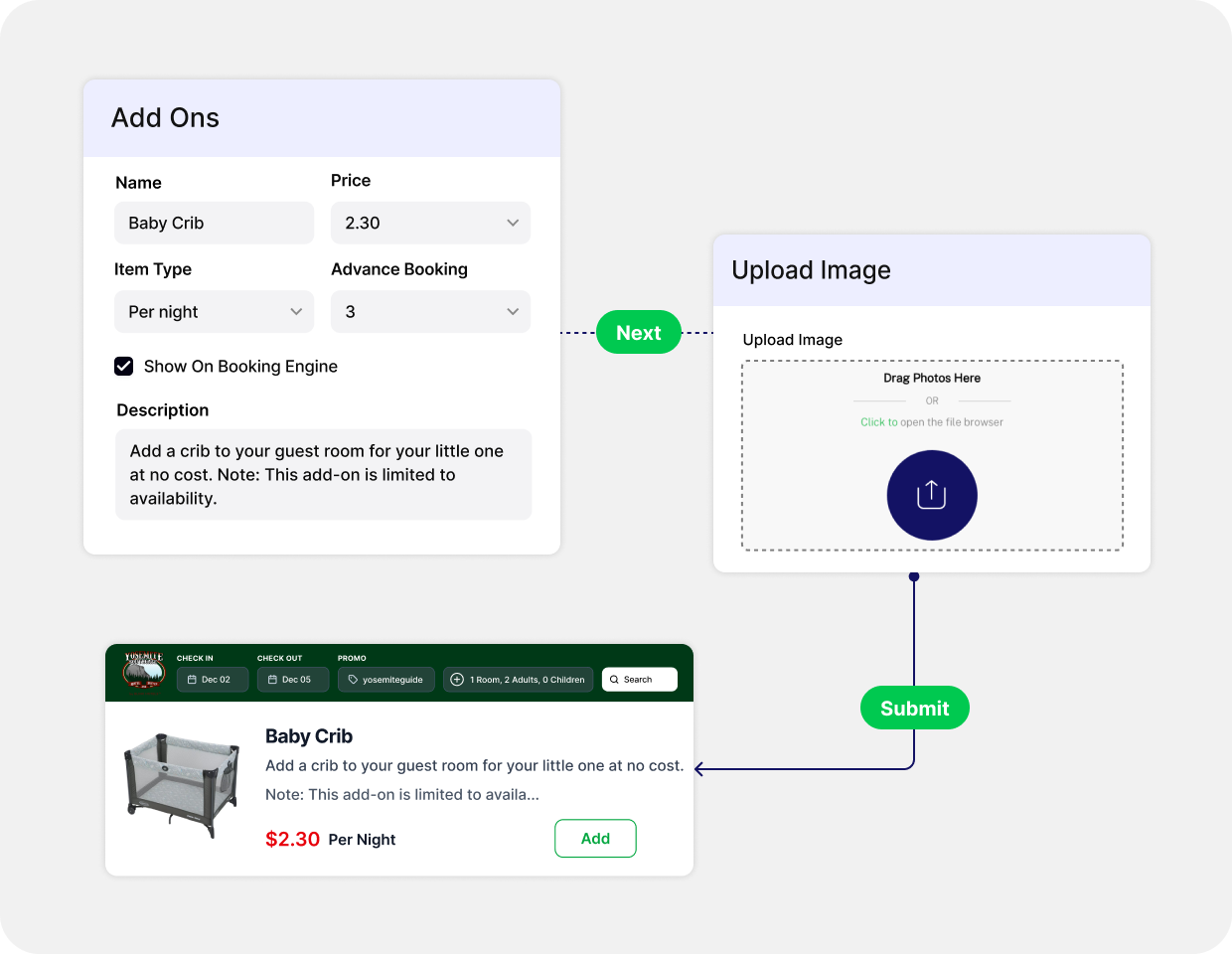Image resolution: width=1232 pixels, height=954 pixels.
Task: Toggle Show On Booking Engine checkbox
Action: pos(124,366)
